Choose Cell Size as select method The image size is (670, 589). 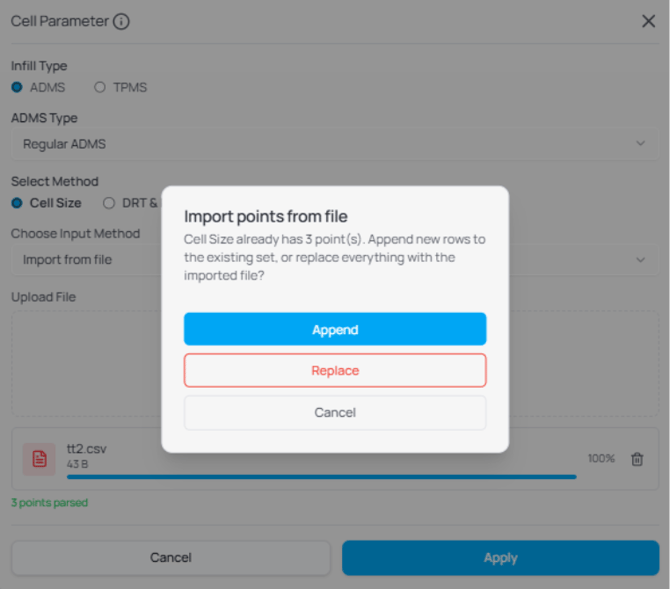tap(17, 203)
